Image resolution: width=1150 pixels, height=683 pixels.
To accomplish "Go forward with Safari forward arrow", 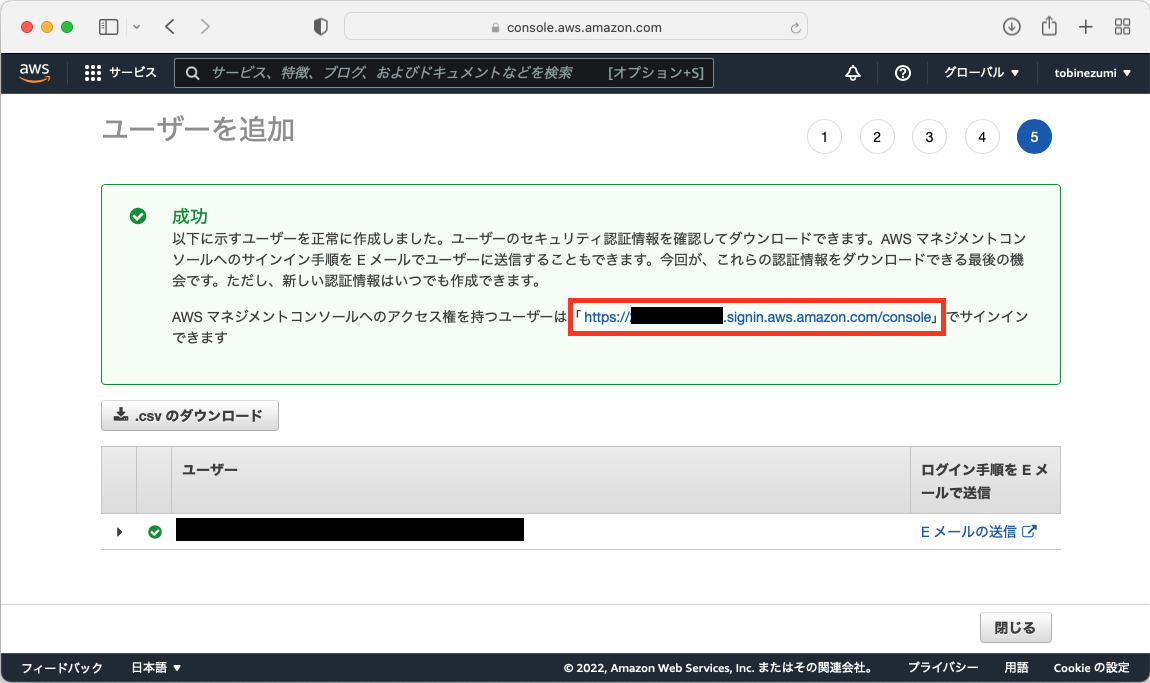I will pyautogui.click(x=205, y=27).
